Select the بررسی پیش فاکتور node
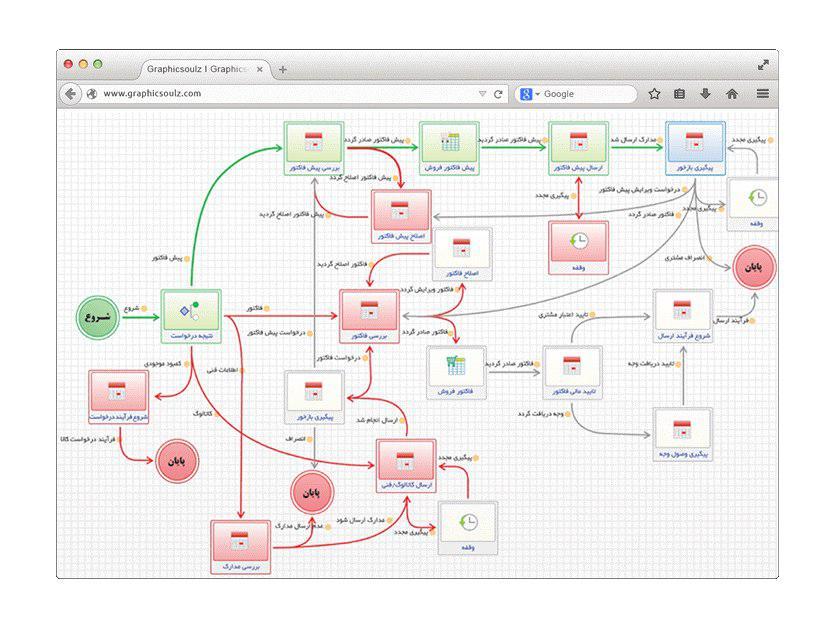The image size is (837, 641). coord(314,148)
